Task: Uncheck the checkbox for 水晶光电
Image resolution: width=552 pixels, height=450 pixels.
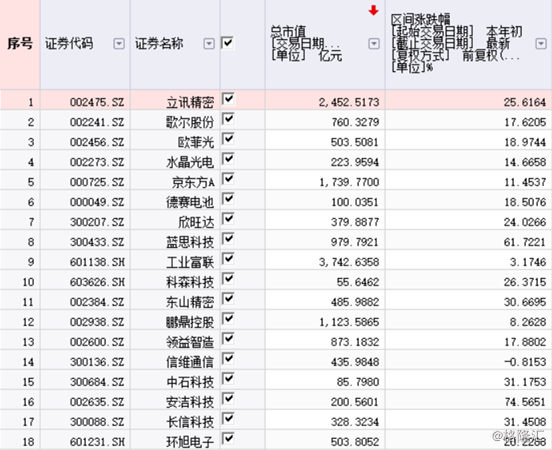Action: (228, 159)
